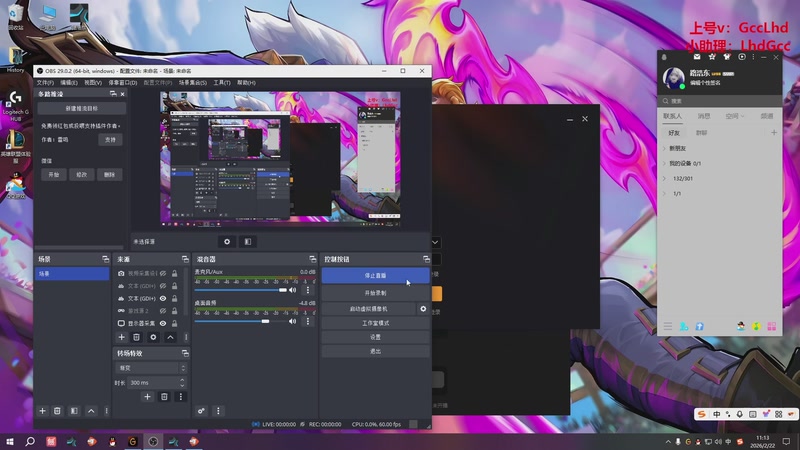Open the QQ music icon at bottom
The width and height of the screenshot is (800, 450).
point(756,326)
